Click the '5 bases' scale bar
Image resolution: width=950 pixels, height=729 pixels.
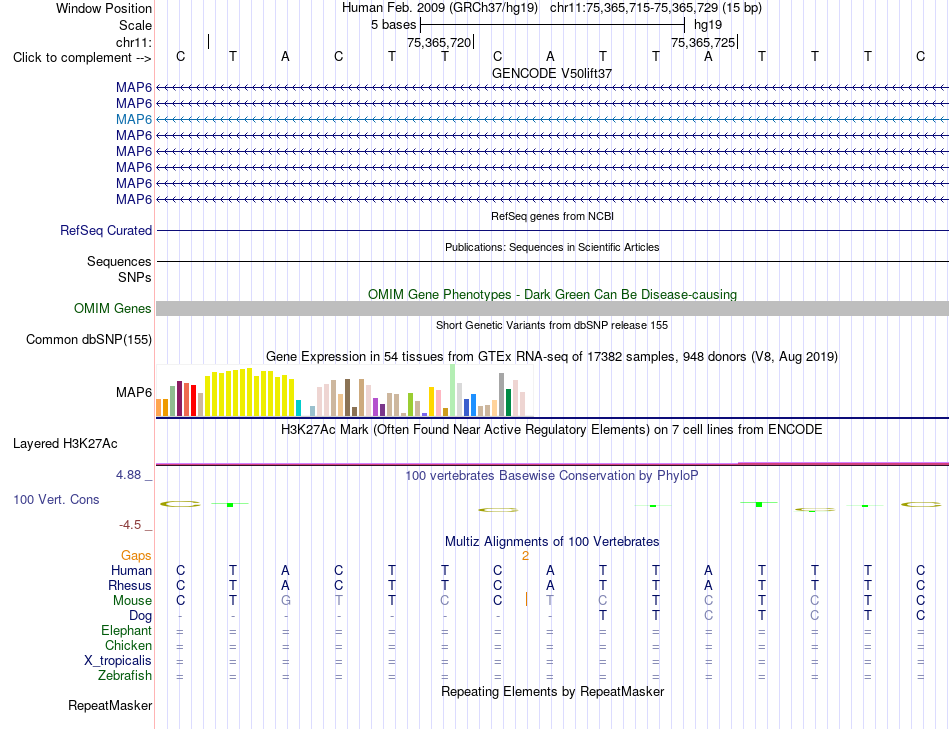click(552, 25)
